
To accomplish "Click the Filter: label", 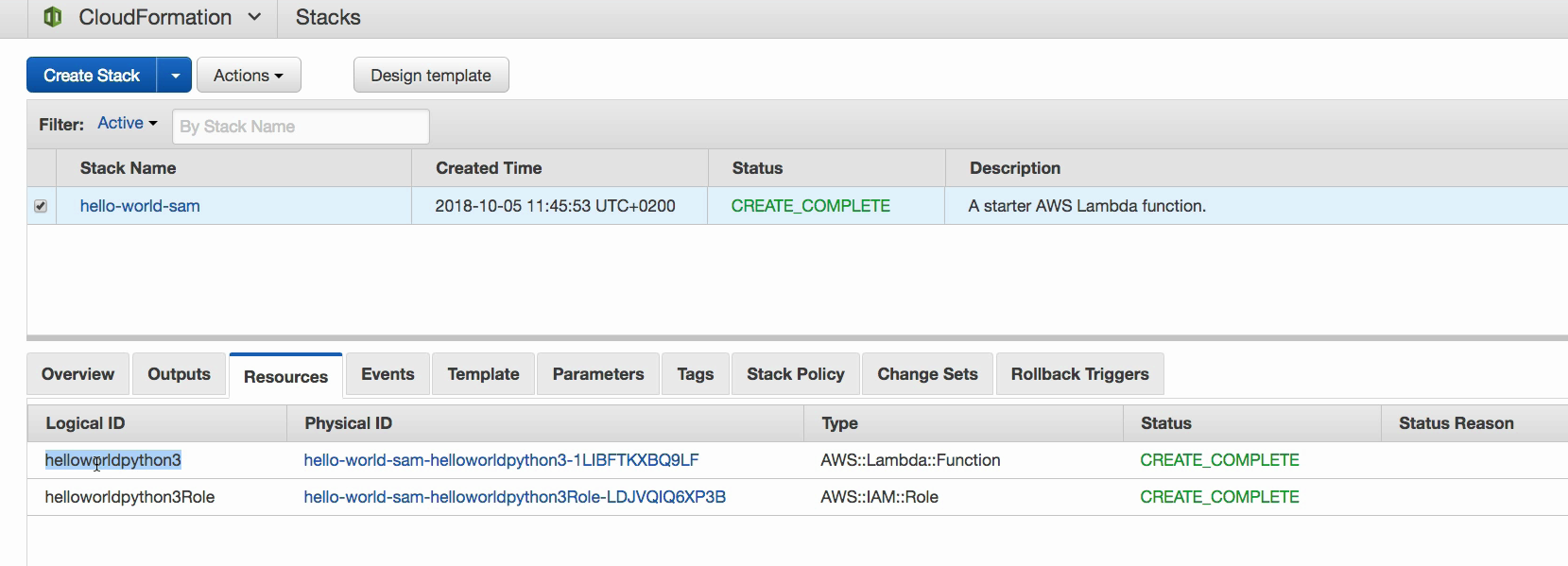I will 61,125.
